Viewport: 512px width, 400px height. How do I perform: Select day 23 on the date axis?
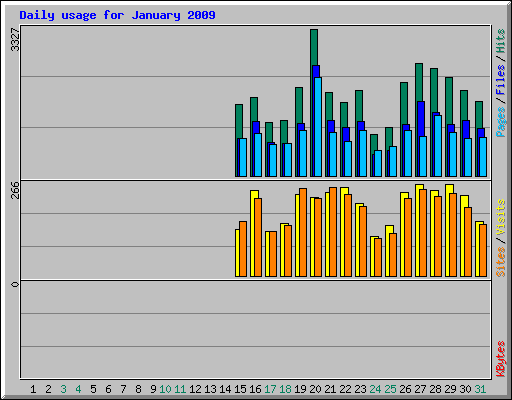pyautogui.click(x=360, y=389)
